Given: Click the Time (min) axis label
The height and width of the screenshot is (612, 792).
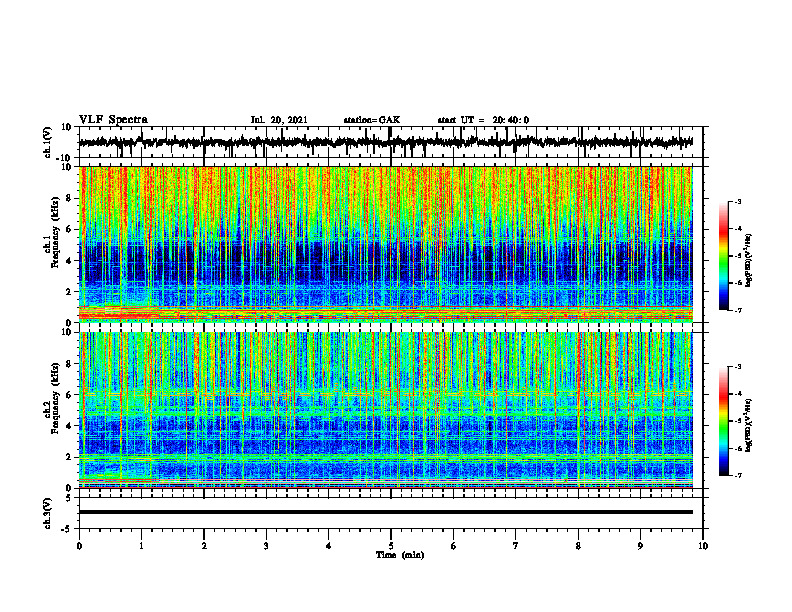Looking at the screenshot, I should pos(400,555).
